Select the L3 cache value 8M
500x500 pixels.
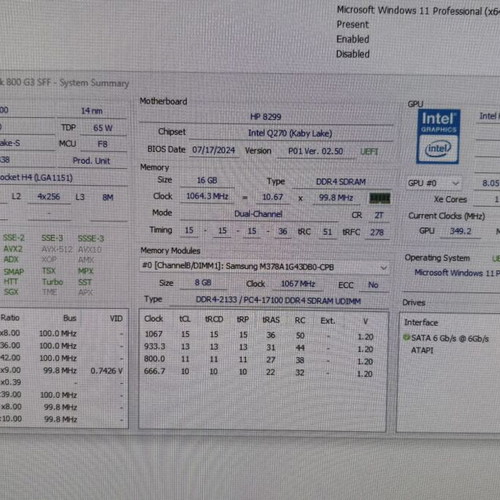[x=108, y=197]
